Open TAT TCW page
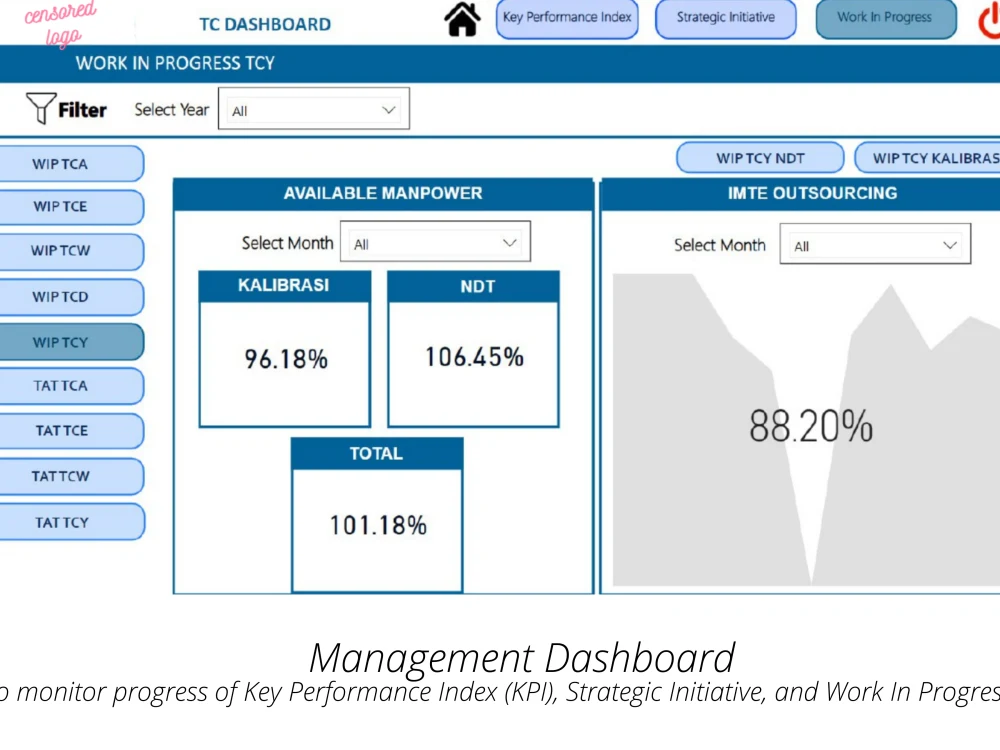 71,476
